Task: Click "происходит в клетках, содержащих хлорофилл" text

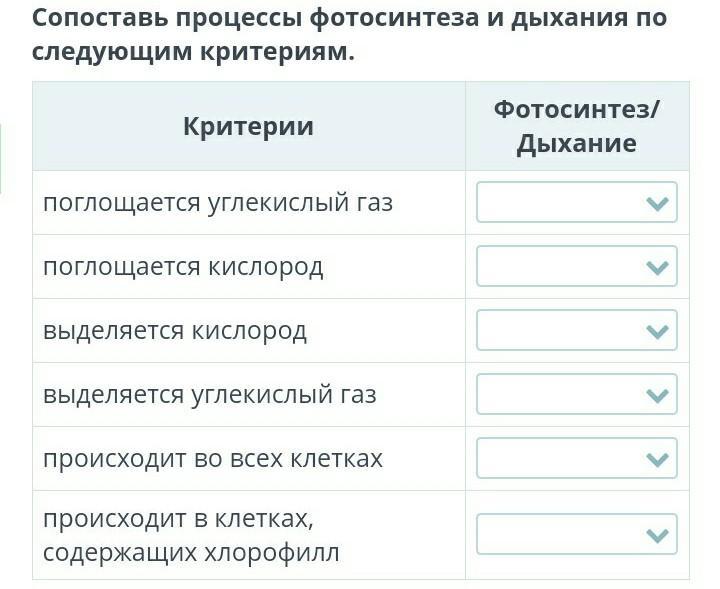Action: point(191,535)
